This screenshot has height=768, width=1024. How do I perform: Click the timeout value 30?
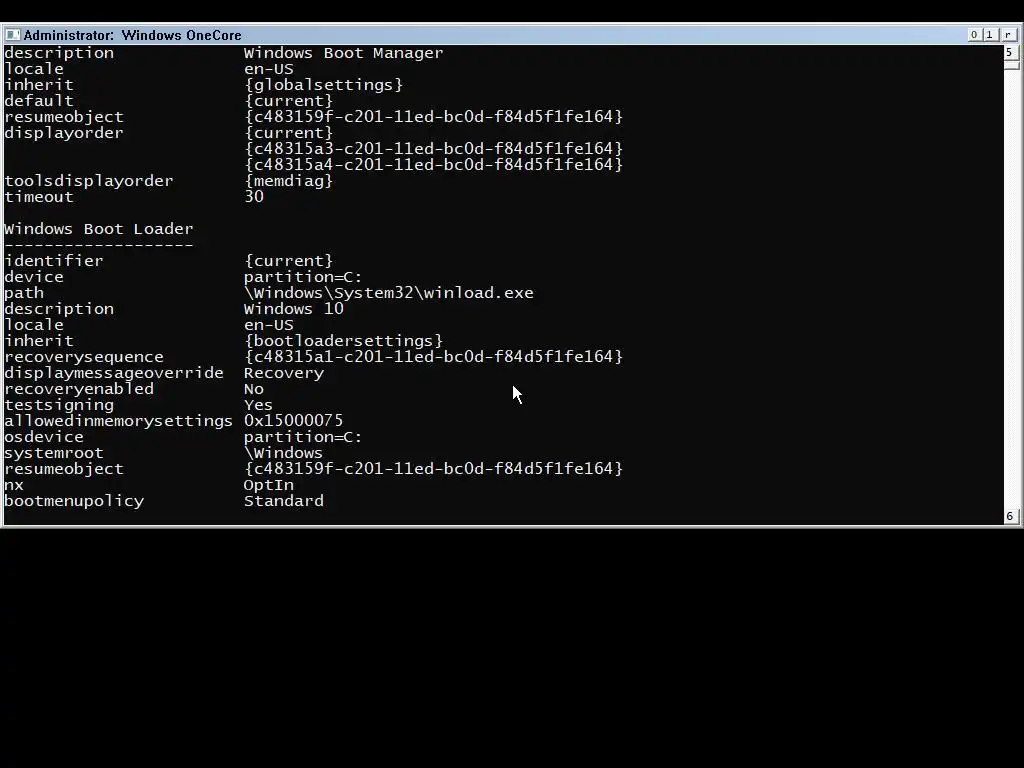[254, 197]
